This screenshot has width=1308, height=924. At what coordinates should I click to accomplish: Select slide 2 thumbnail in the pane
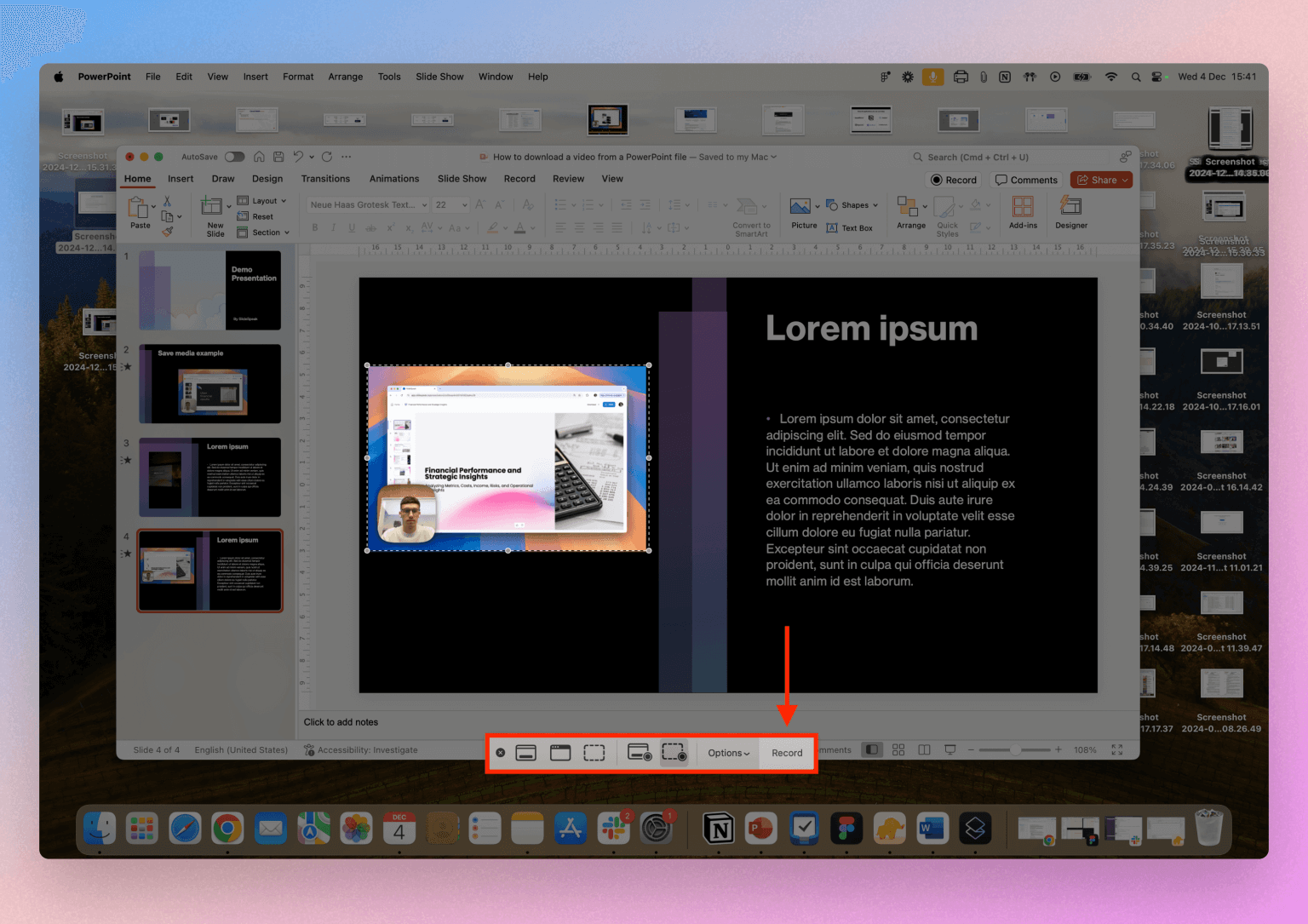tap(209, 383)
